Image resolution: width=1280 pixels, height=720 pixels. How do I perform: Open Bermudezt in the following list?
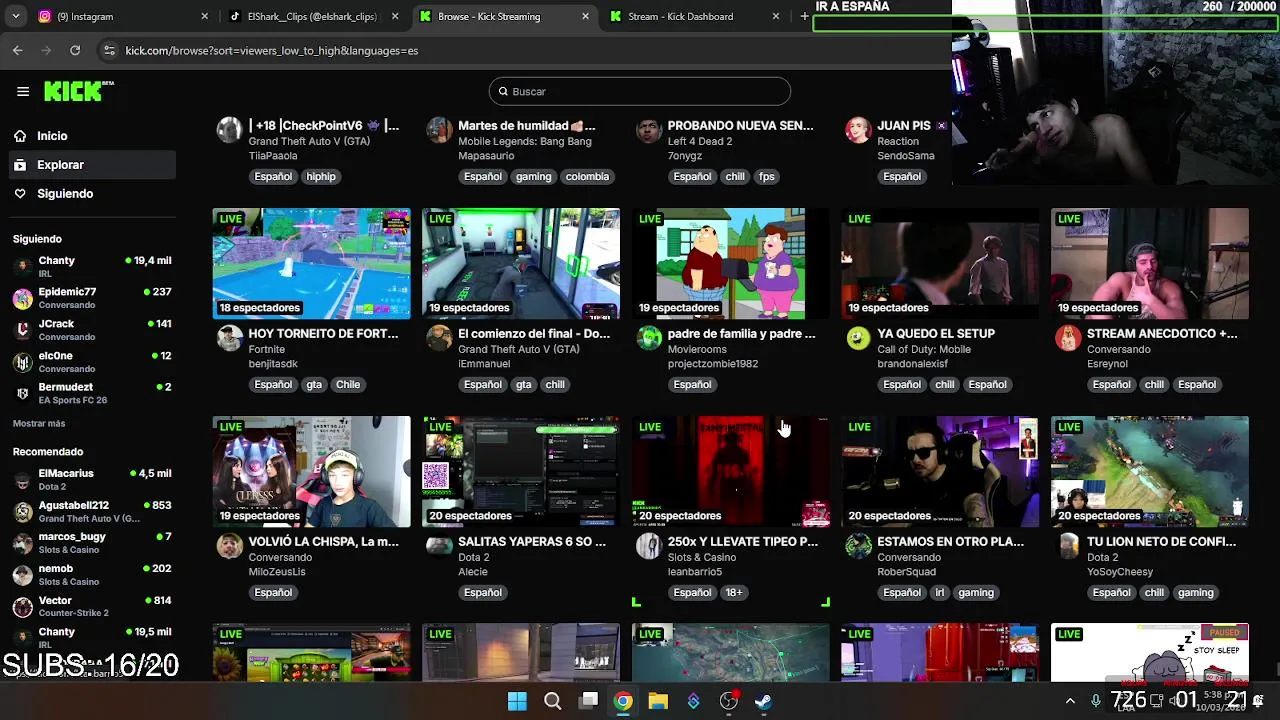pos(92,393)
